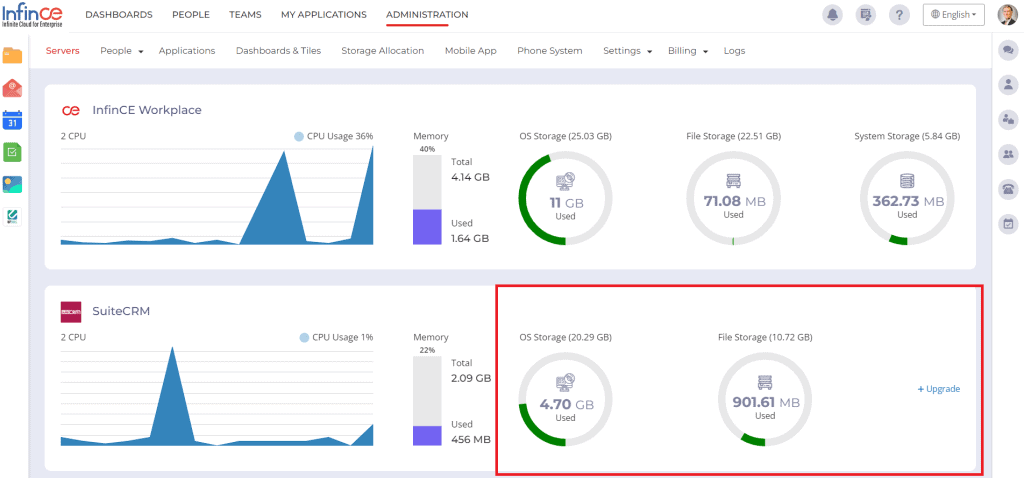Click the SuiteCRM logo icon
The width and height of the screenshot is (1024, 478).
tap(71, 311)
